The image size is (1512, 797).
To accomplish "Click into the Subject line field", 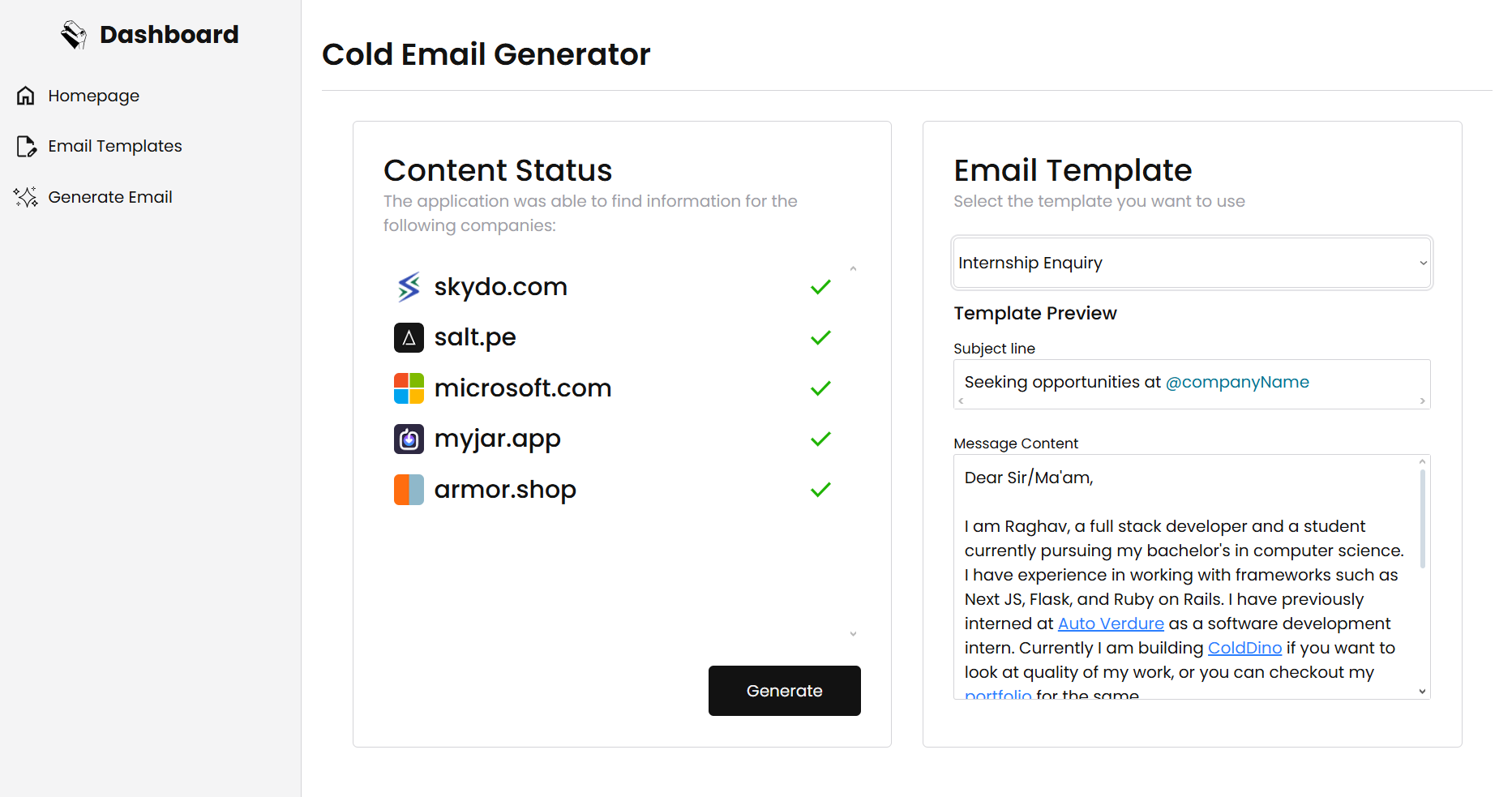I will click(1191, 382).
